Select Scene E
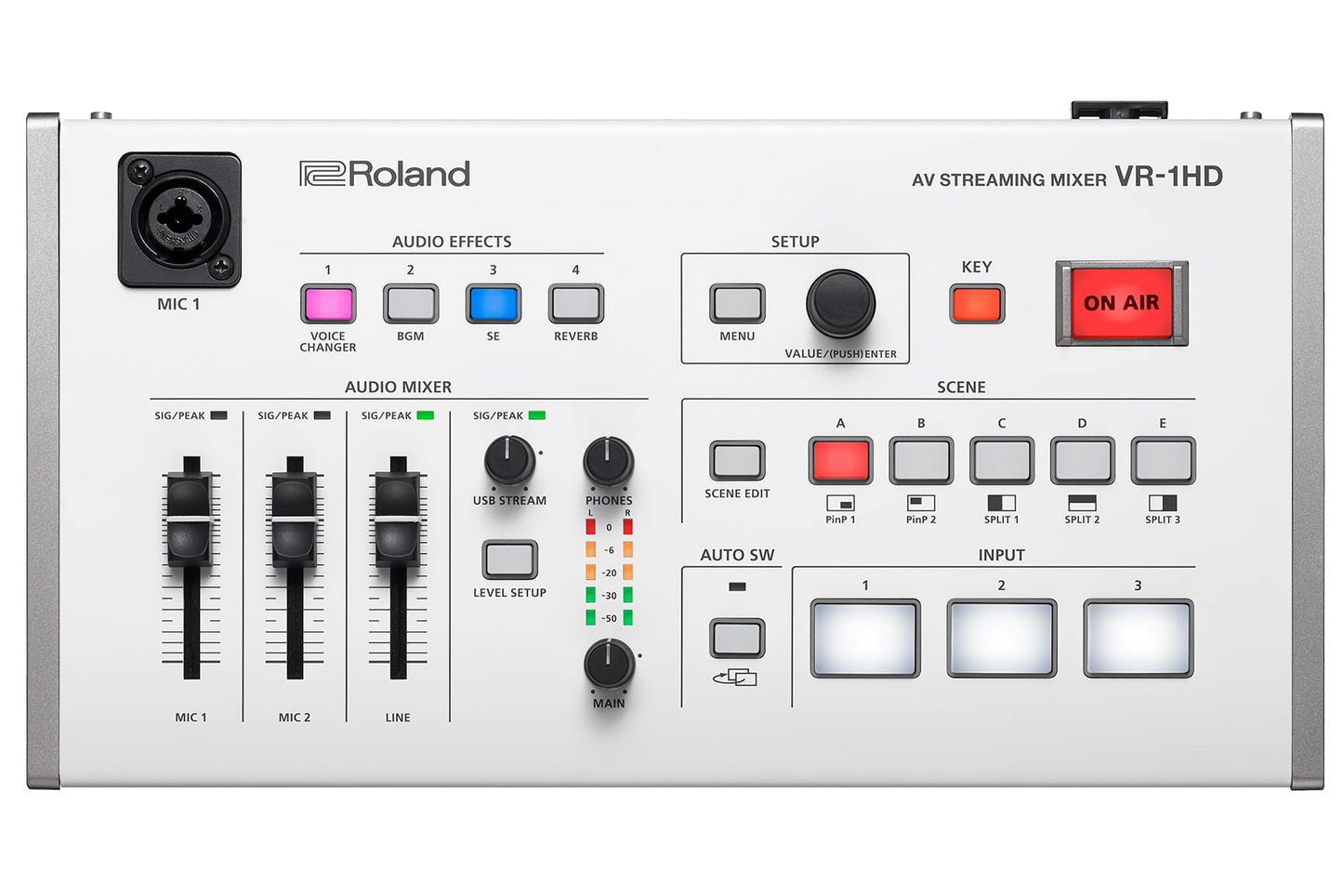Image resolution: width=1343 pixels, height=896 pixels. point(1162,459)
